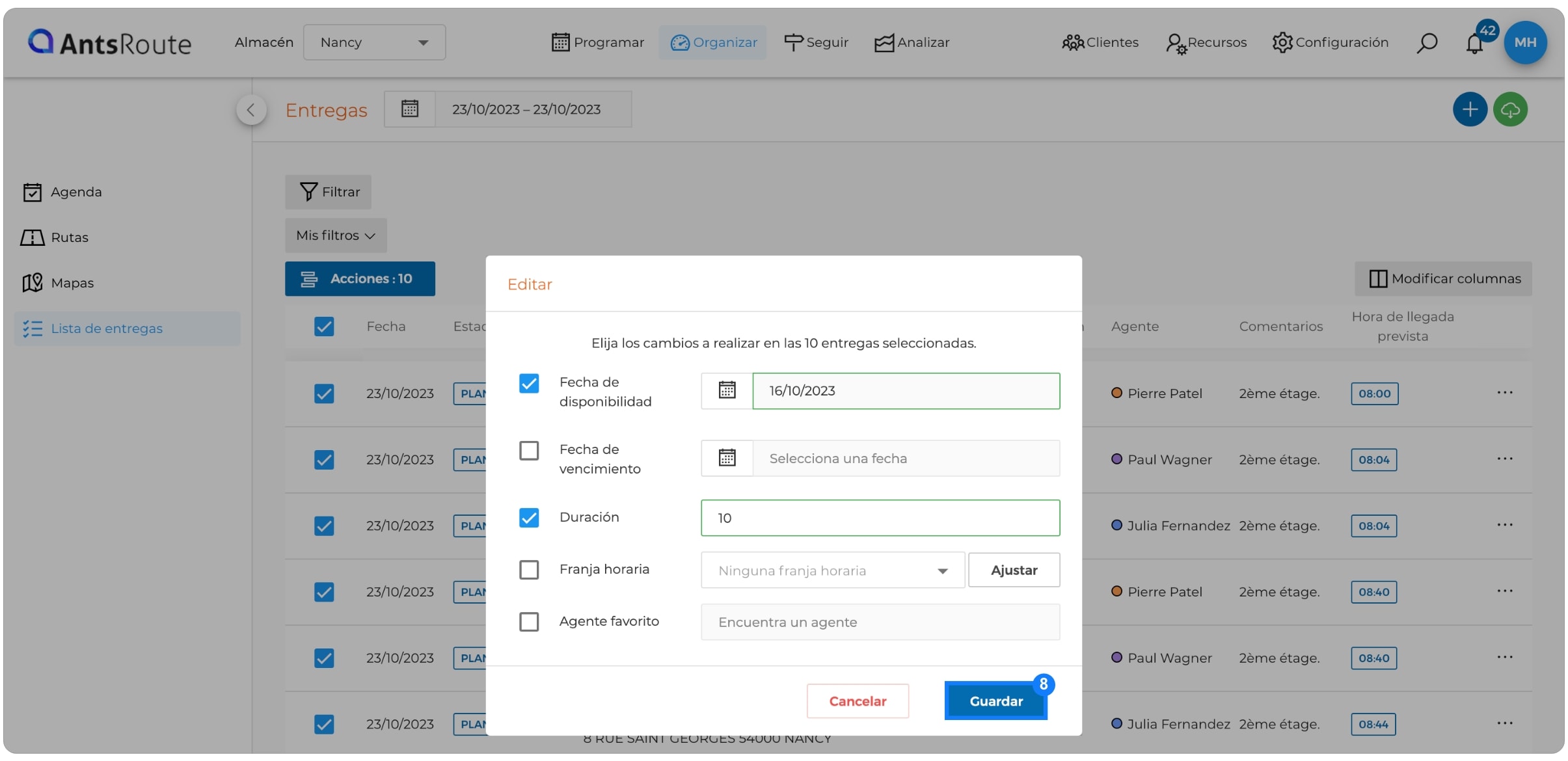Click the 08:44 arrival time badge

click(1373, 724)
